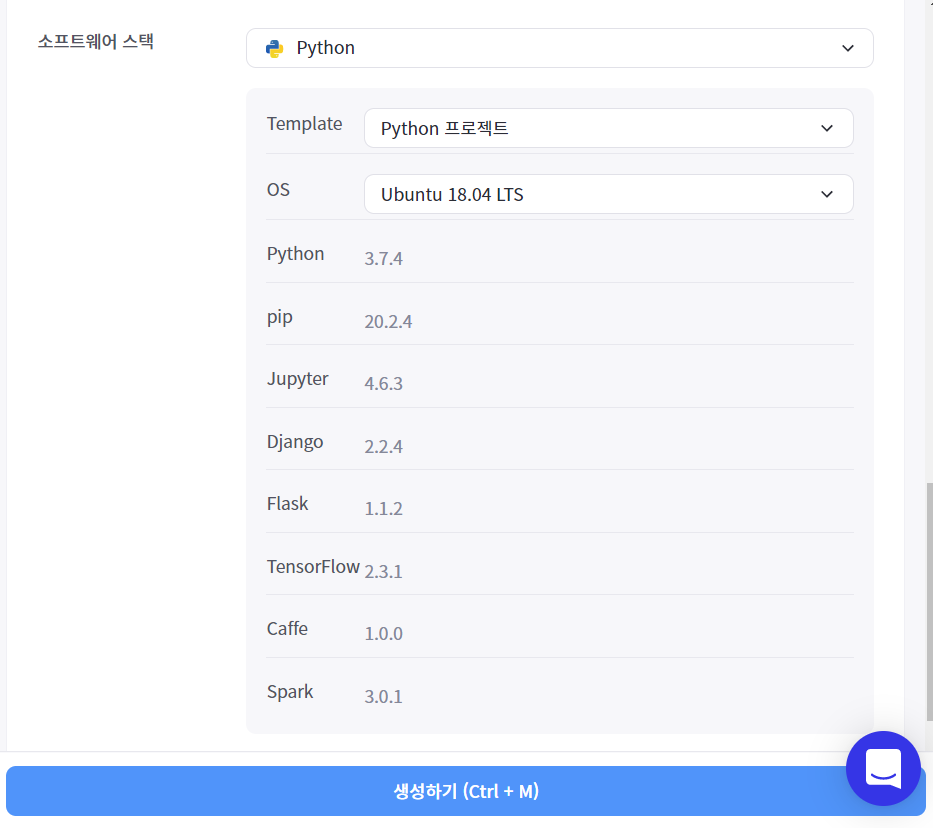
Task: Click the Django version 2.2.4 value
Action: tap(383, 447)
